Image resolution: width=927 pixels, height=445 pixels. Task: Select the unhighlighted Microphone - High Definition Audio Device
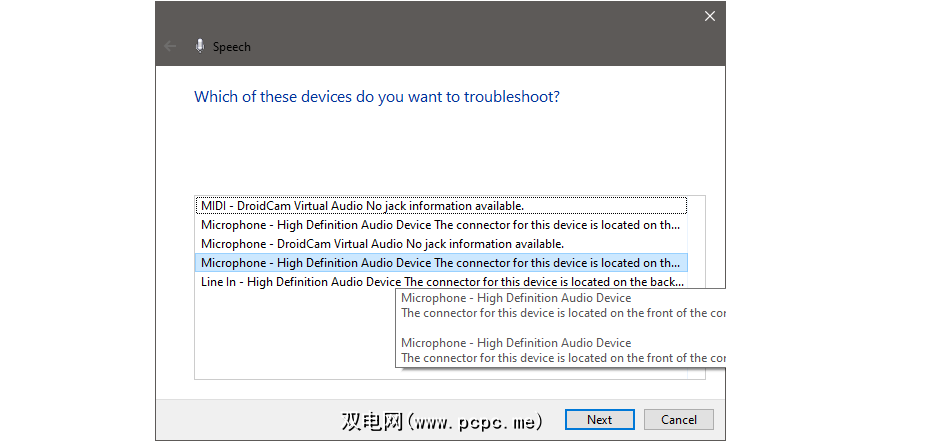click(x=440, y=225)
